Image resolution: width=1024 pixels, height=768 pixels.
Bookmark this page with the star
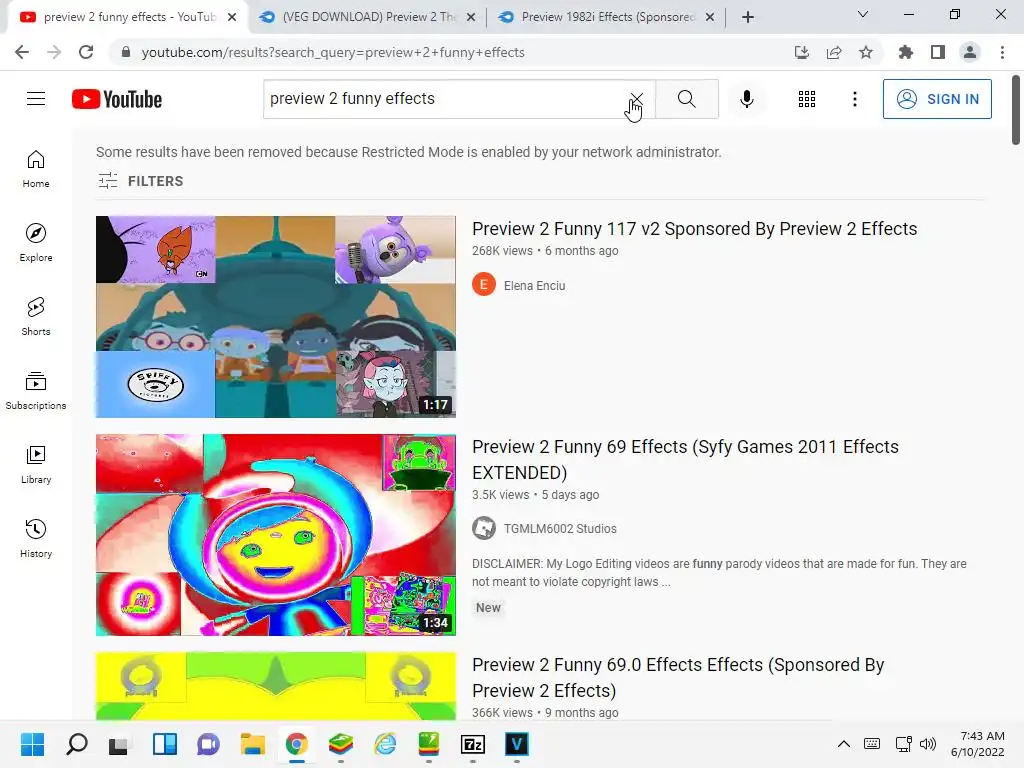point(866,52)
